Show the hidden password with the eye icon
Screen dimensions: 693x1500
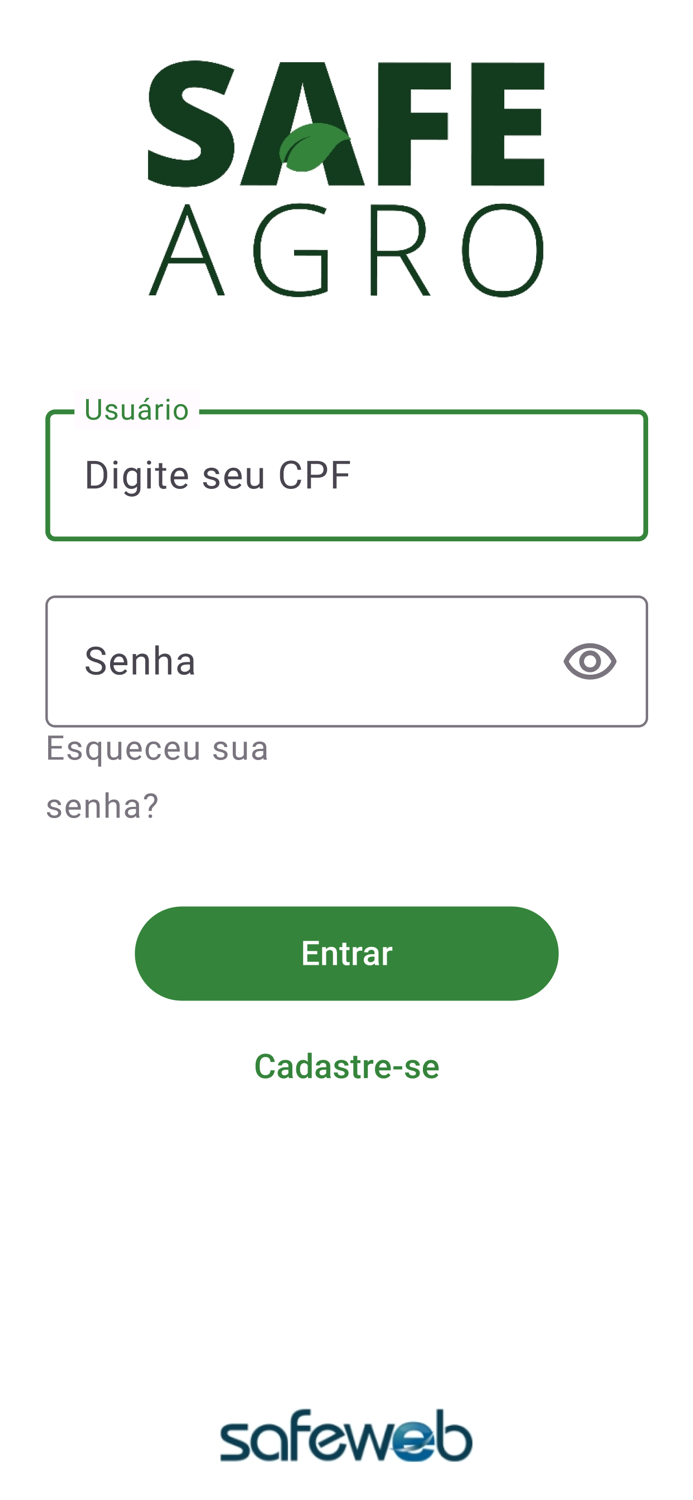tap(591, 661)
